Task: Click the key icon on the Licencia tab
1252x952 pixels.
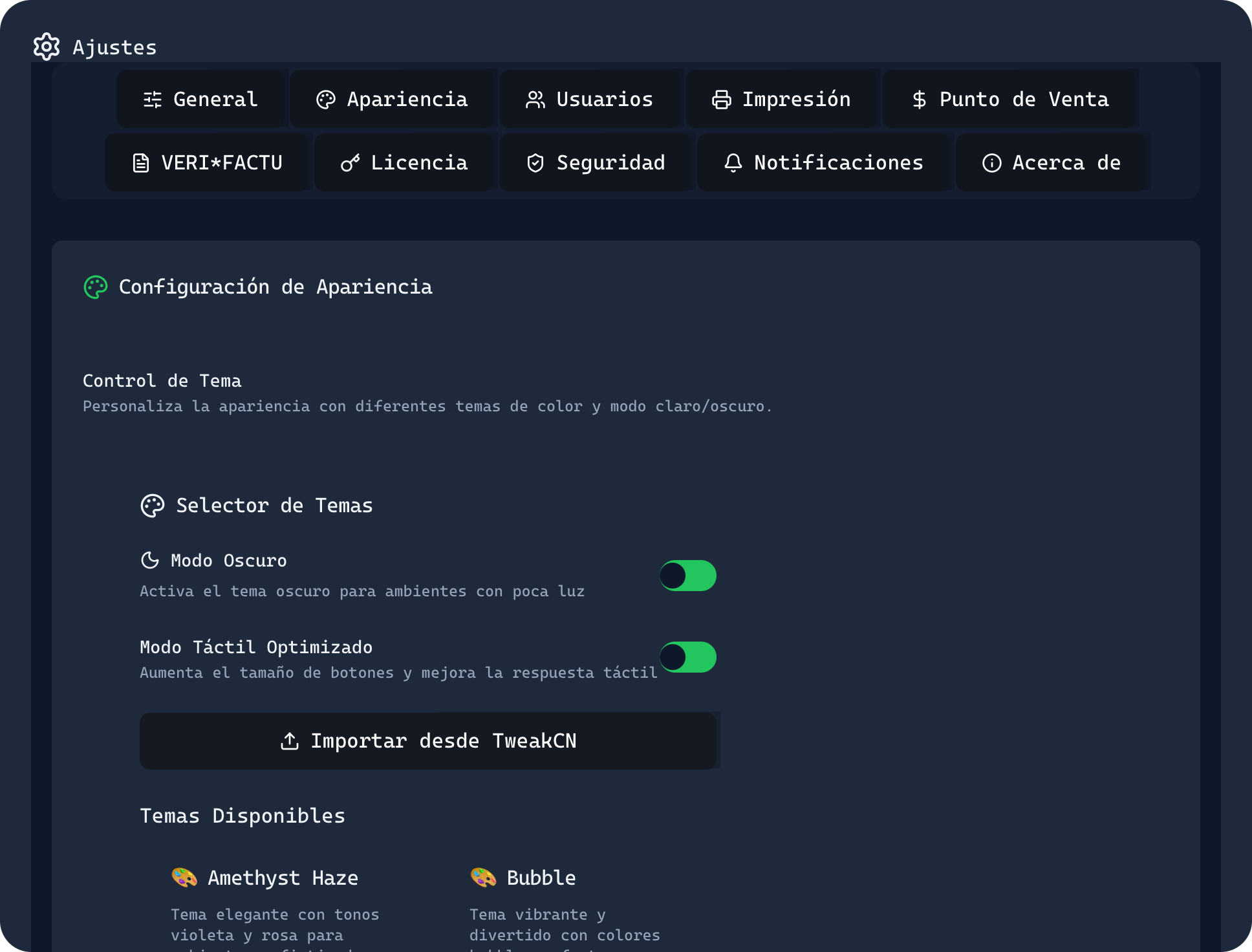Action: click(350, 162)
